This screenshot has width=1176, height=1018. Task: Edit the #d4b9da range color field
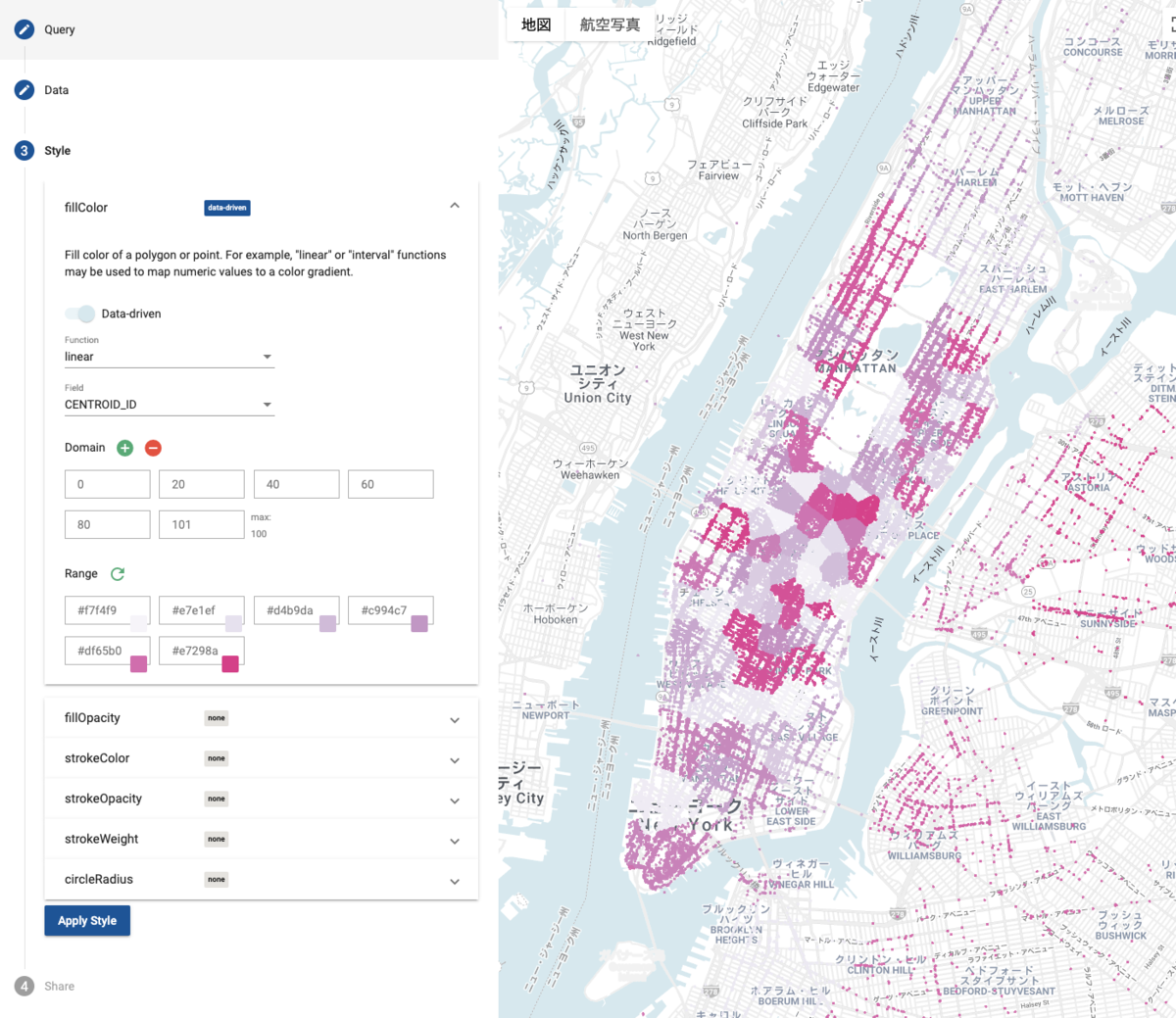click(x=297, y=610)
